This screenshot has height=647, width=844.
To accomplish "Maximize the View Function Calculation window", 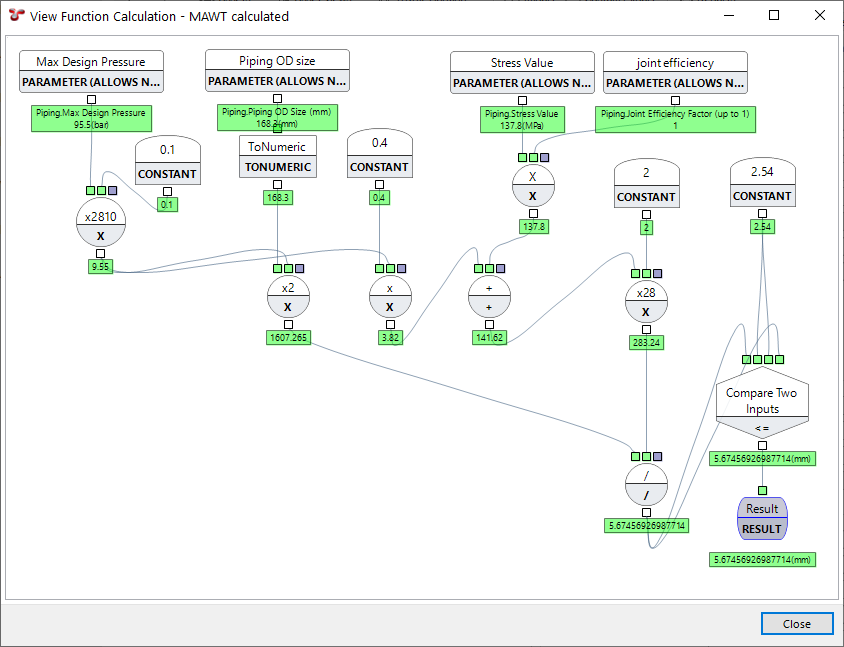I will coord(774,16).
